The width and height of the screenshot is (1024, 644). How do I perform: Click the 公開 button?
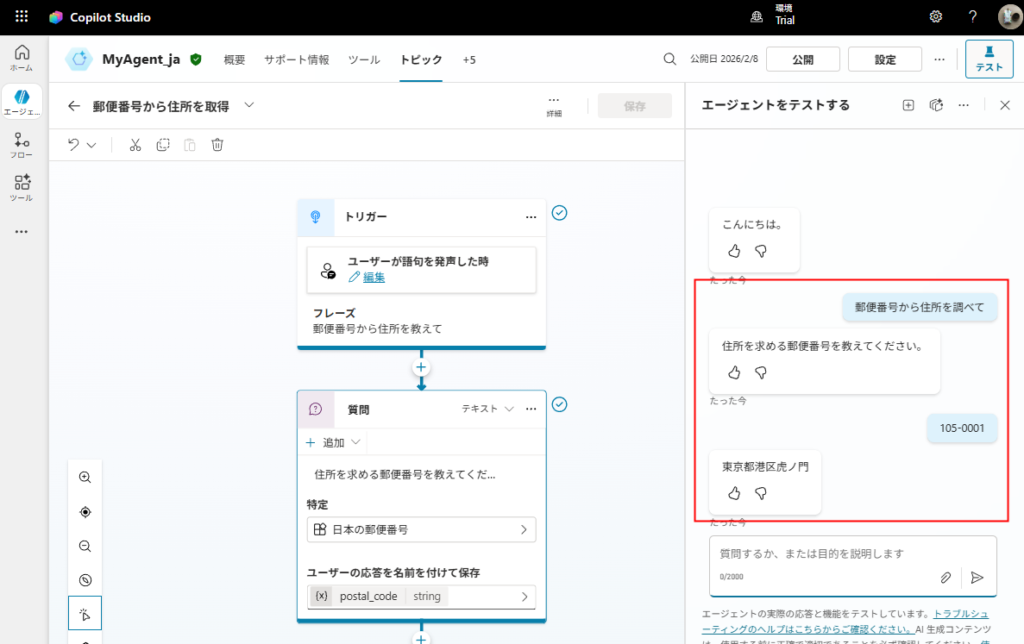click(802, 59)
